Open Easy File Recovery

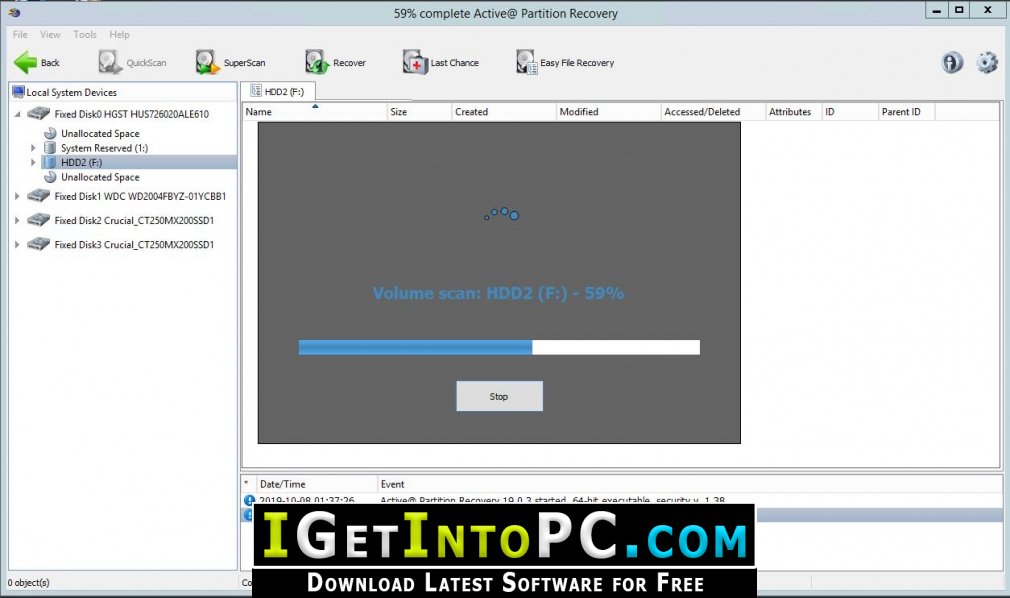click(x=565, y=63)
